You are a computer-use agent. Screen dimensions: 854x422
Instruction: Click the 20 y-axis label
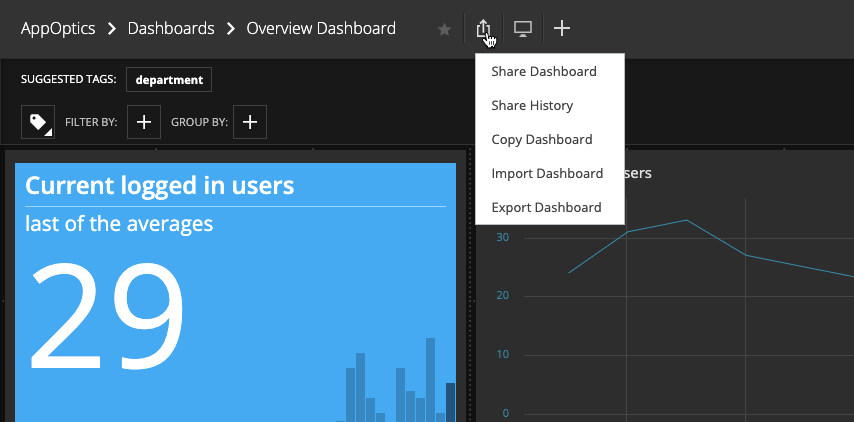coord(502,296)
